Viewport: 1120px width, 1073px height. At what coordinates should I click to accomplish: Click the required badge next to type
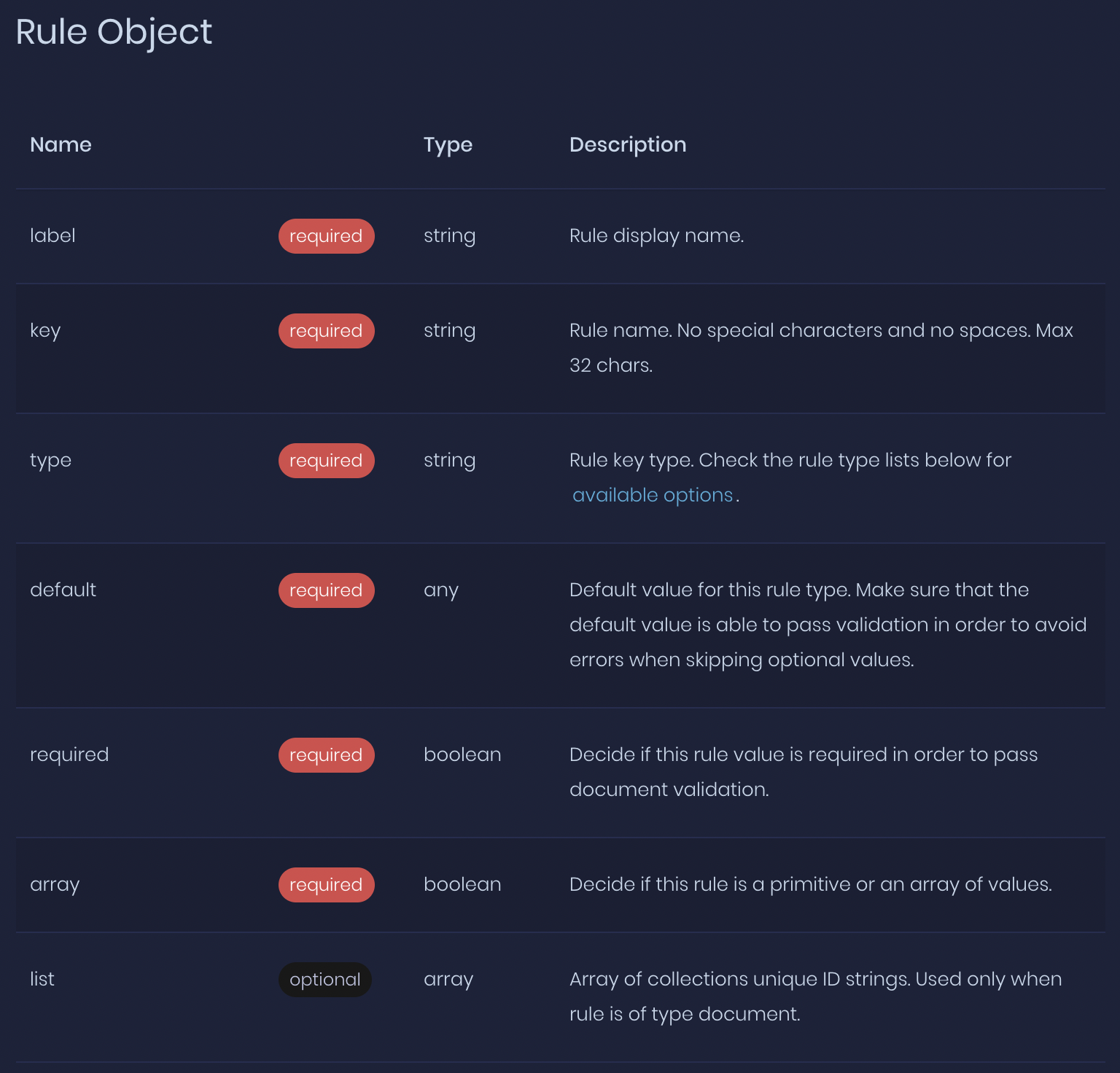pos(326,460)
